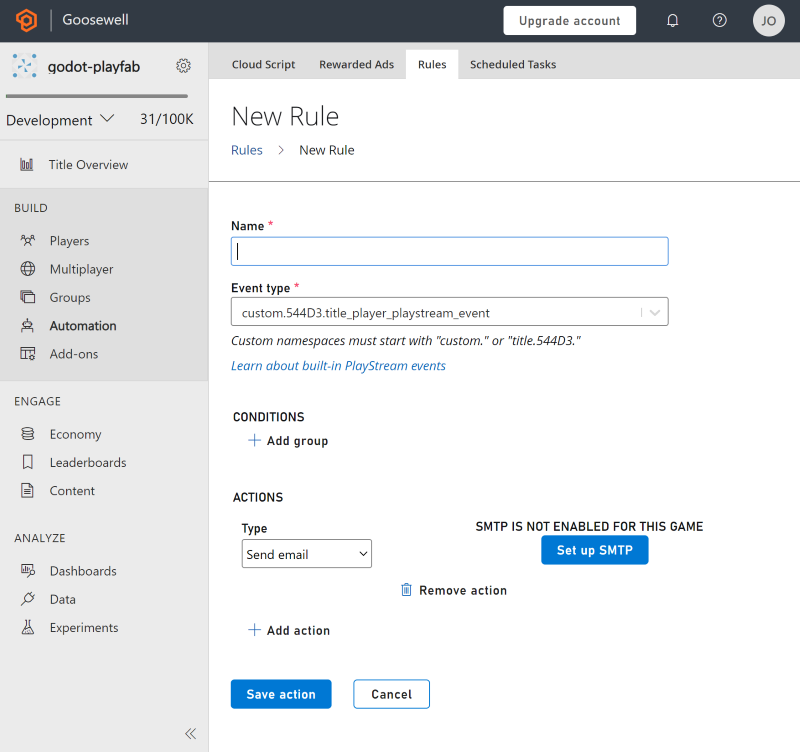Click the JO user avatar
800x752 pixels.
tap(768, 20)
